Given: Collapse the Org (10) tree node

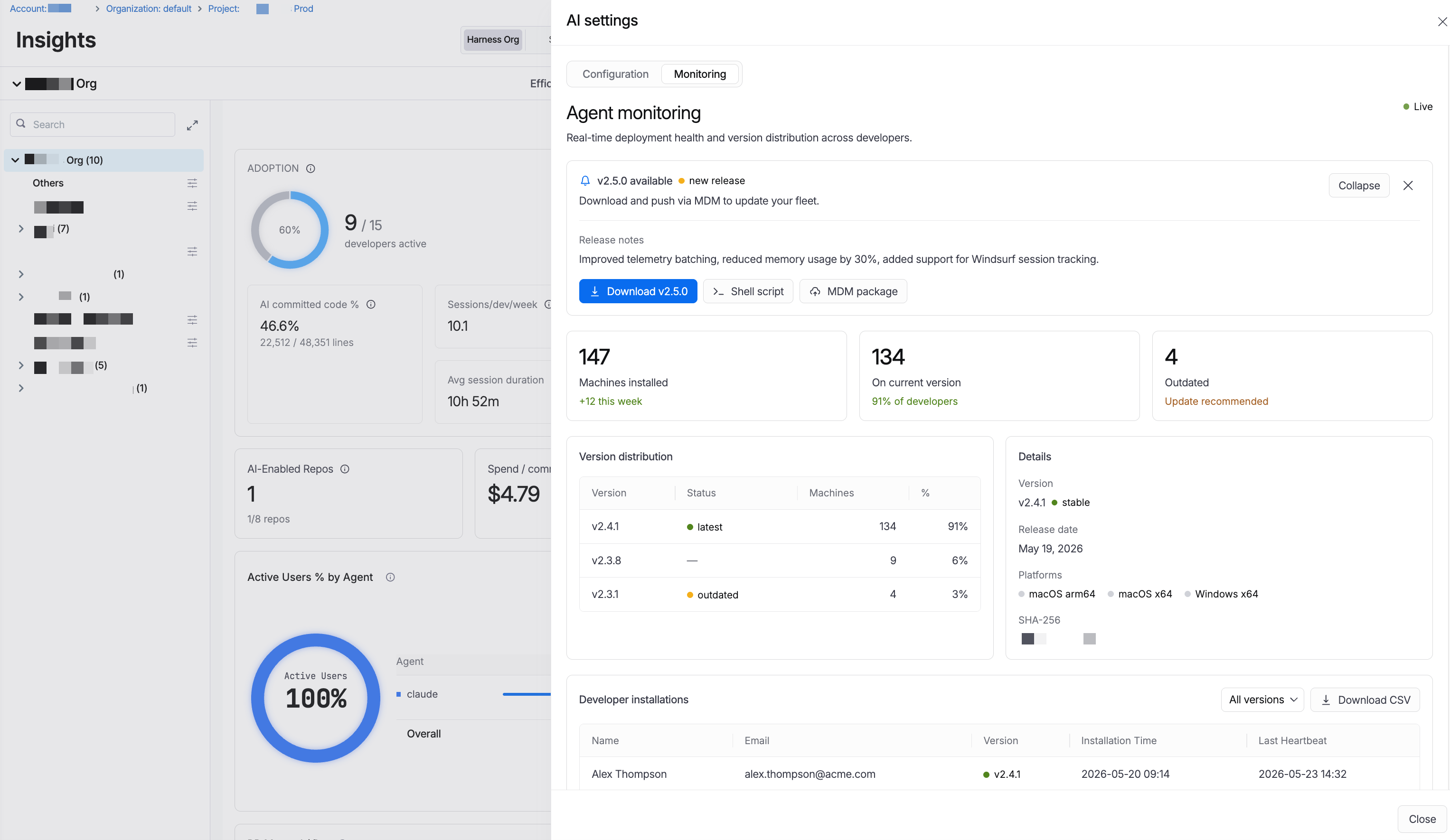Looking at the screenshot, I should (x=16, y=160).
